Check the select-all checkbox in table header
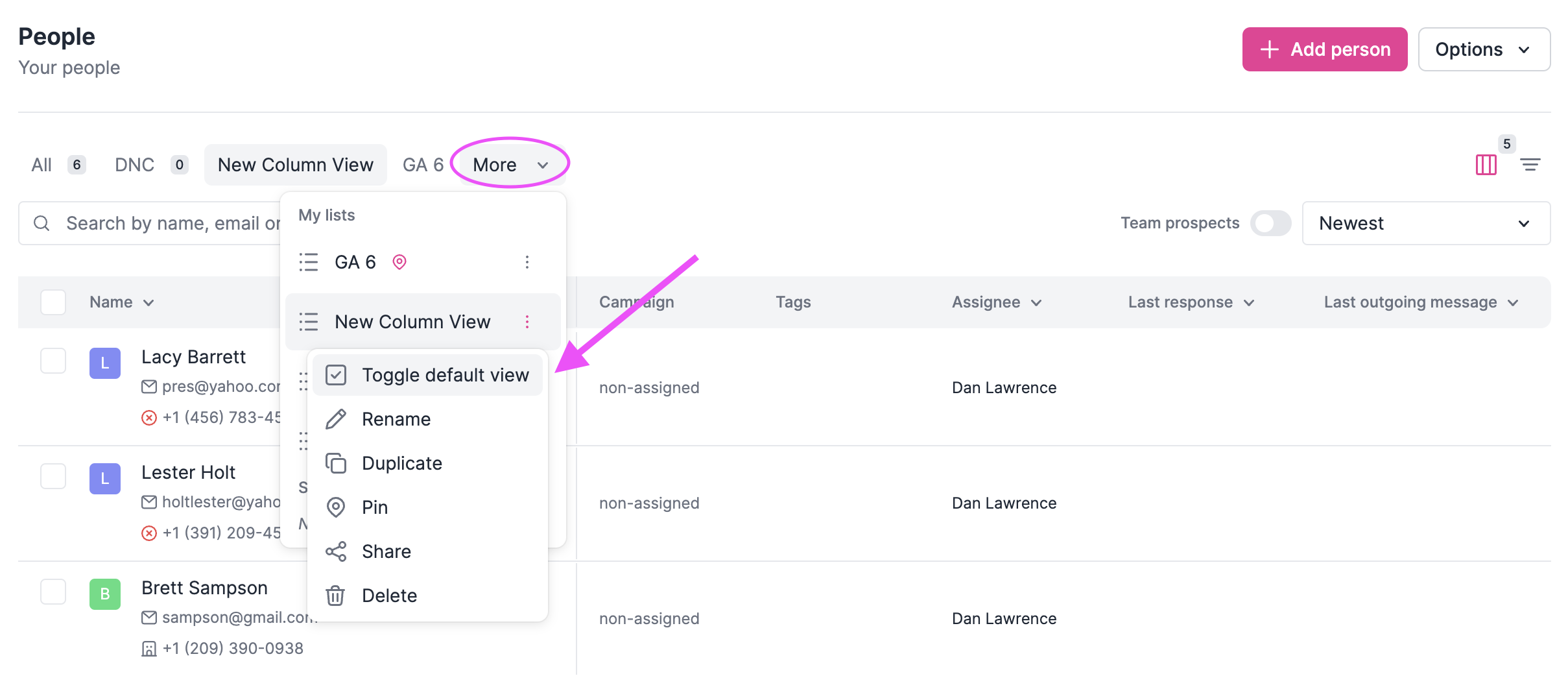The height and width of the screenshot is (676, 1568). click(x=53, y=302)
